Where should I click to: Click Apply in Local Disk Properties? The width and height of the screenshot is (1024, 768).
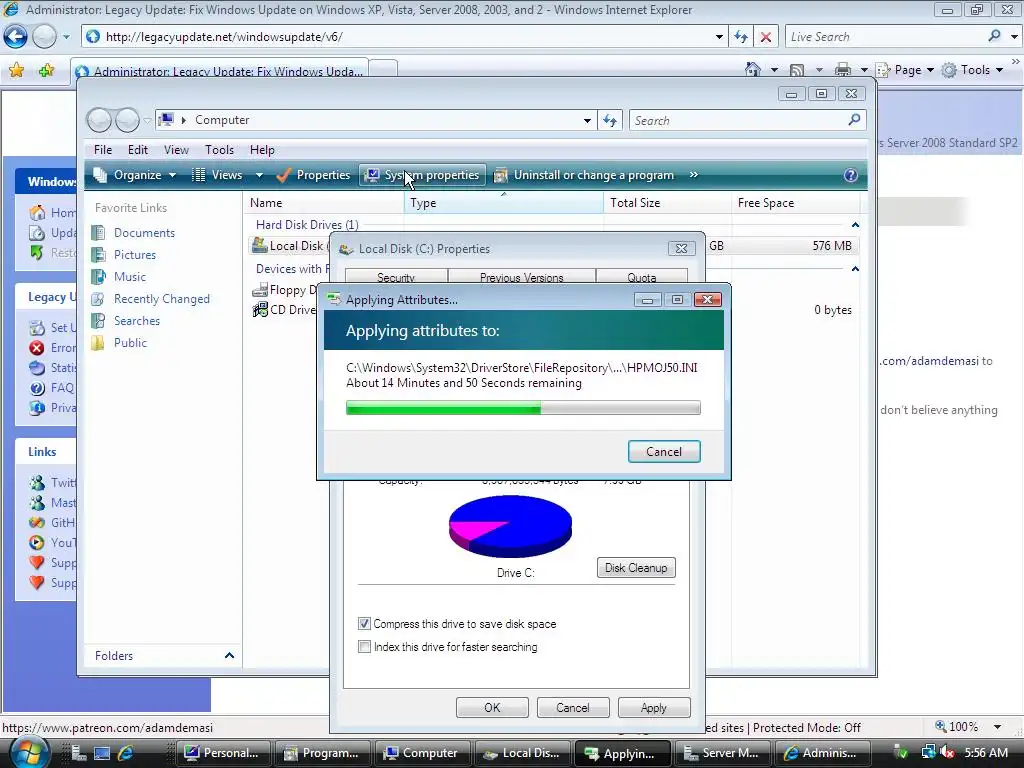(654, 708)
